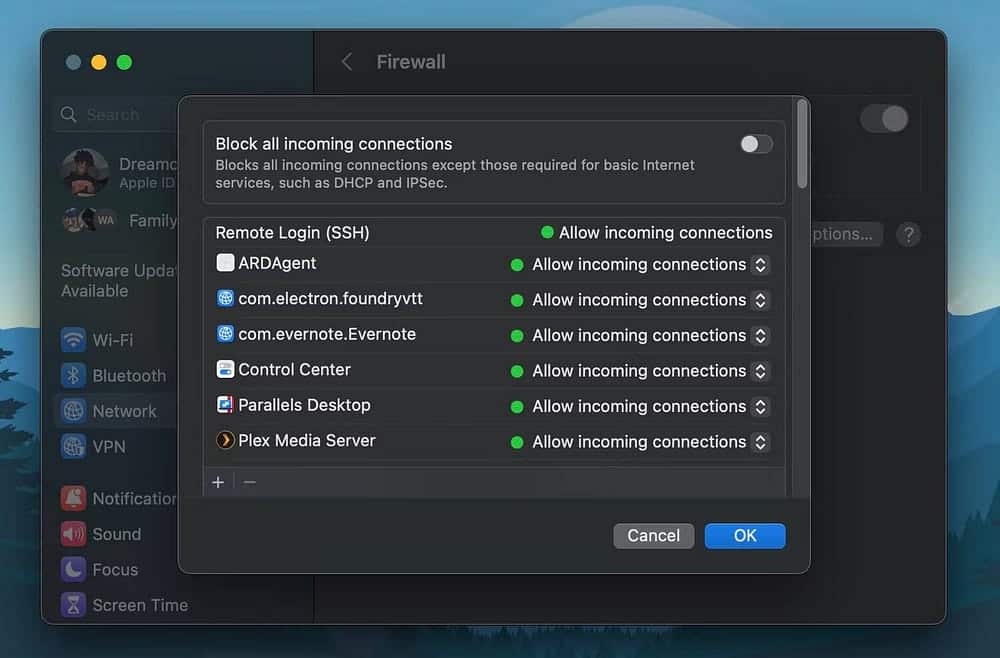Click the Sound speaker icon in the sidebar
The width and height of the screenshot is (1000, 658).
[x=73, y=534]
